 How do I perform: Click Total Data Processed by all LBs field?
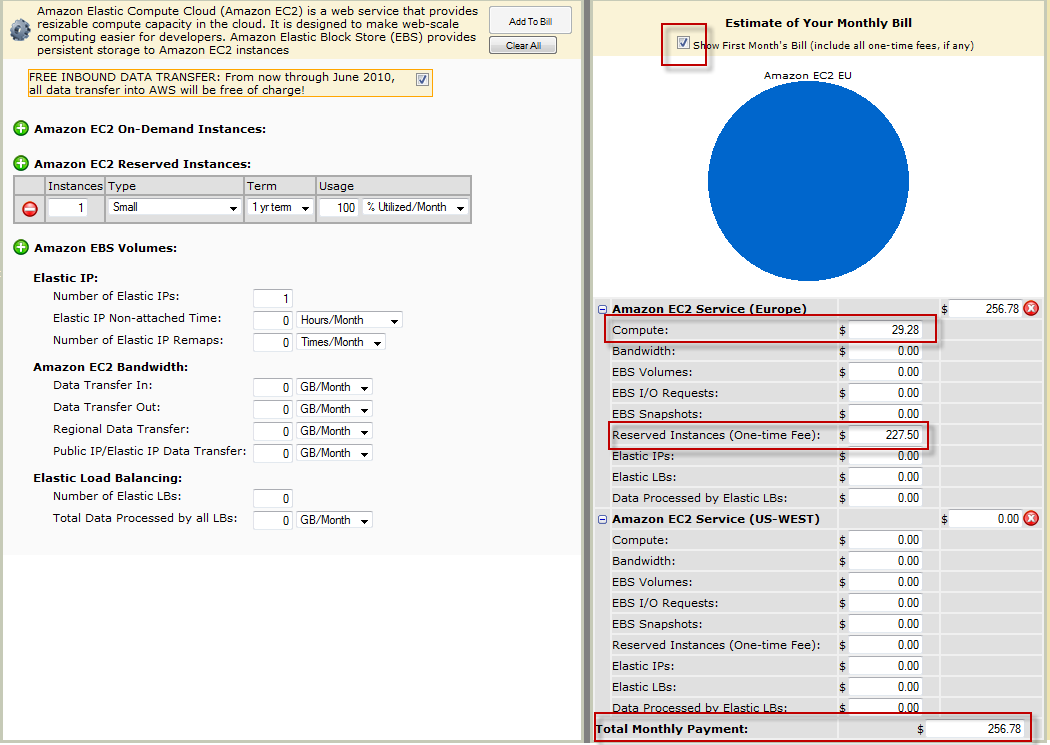pos(273,520)
